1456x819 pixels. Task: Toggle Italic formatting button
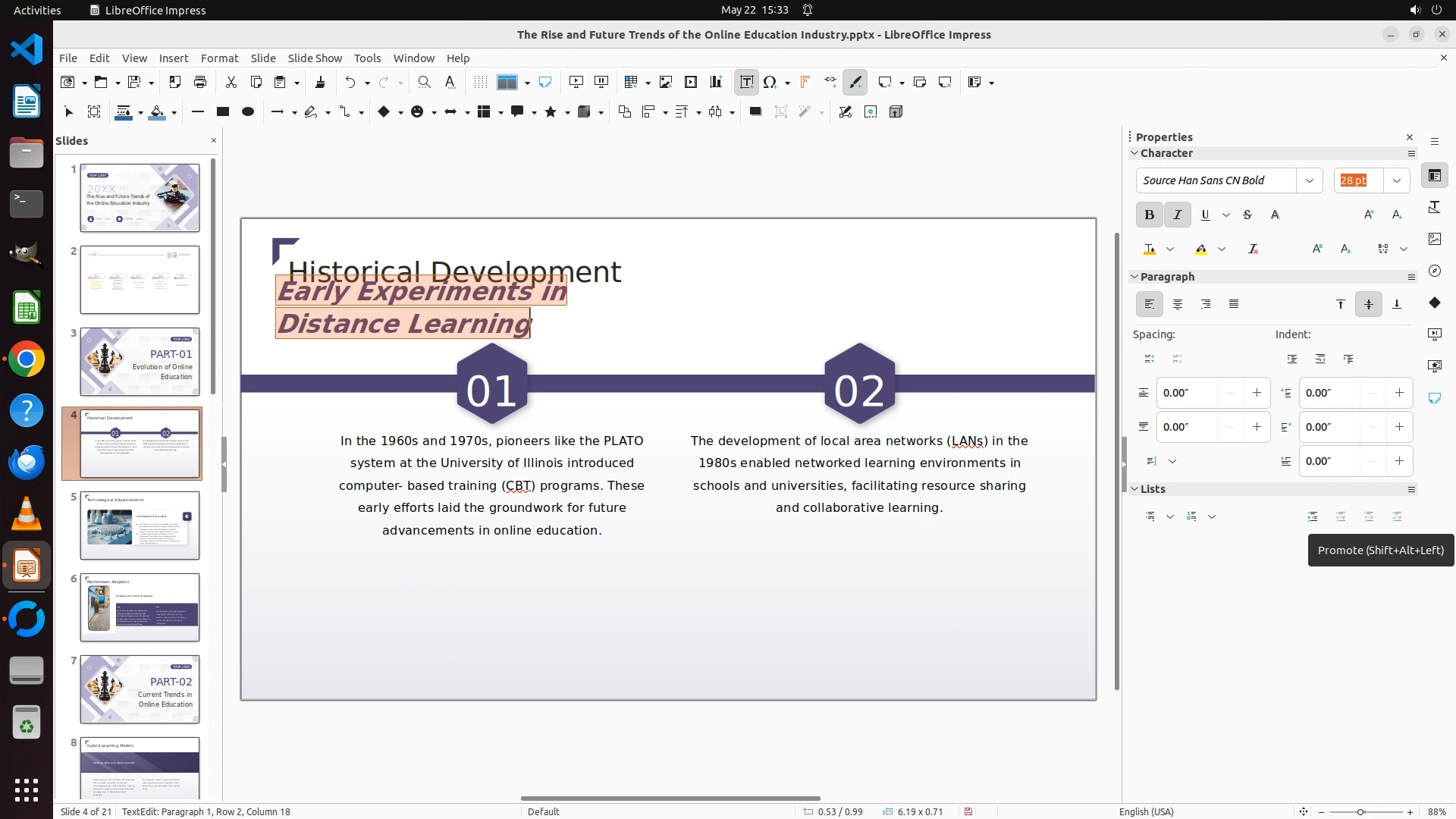pos(1177,215)
